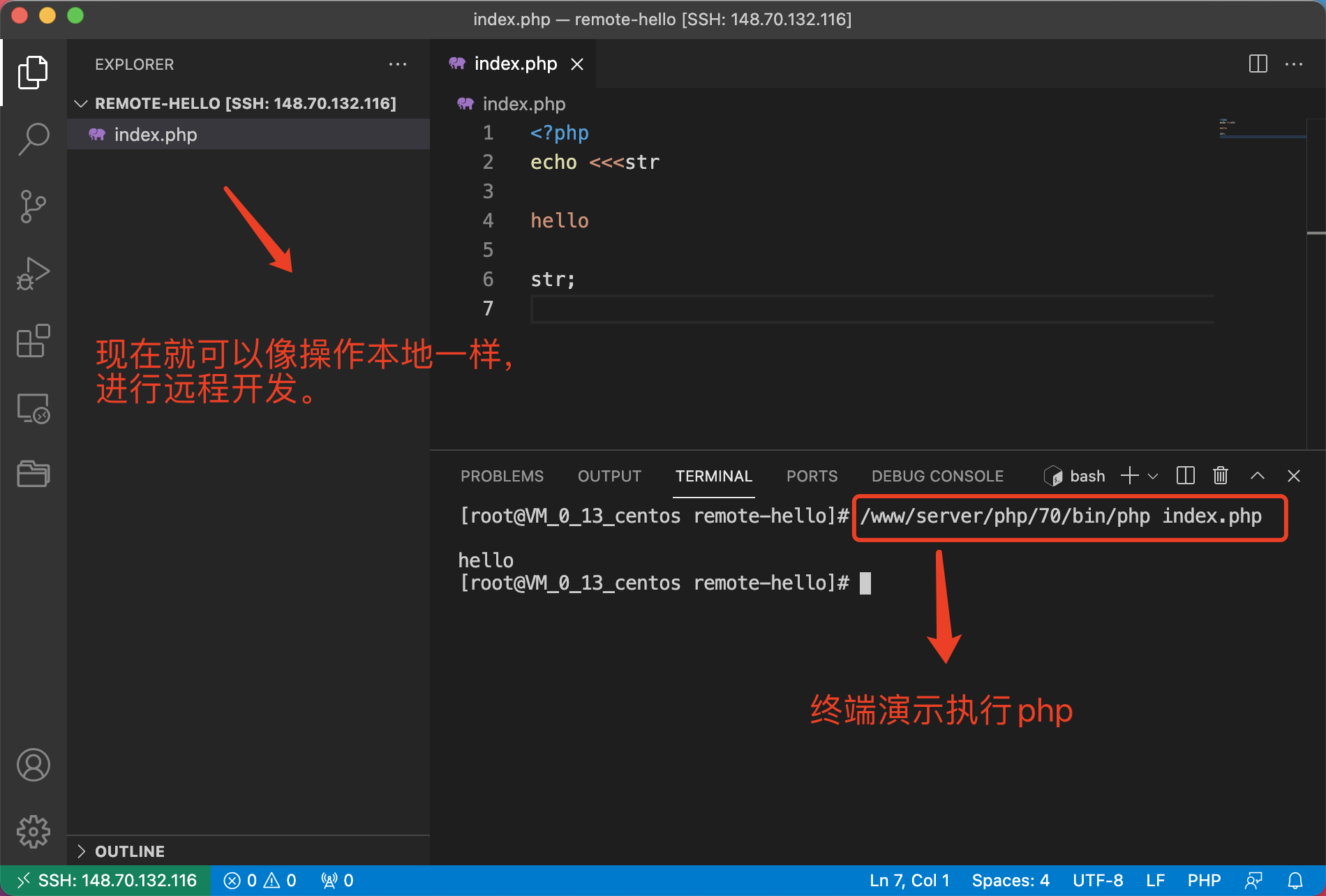The image size is (1326, 896).
Task: Focus the terminal input prompt
Action: tap(865, 583)
